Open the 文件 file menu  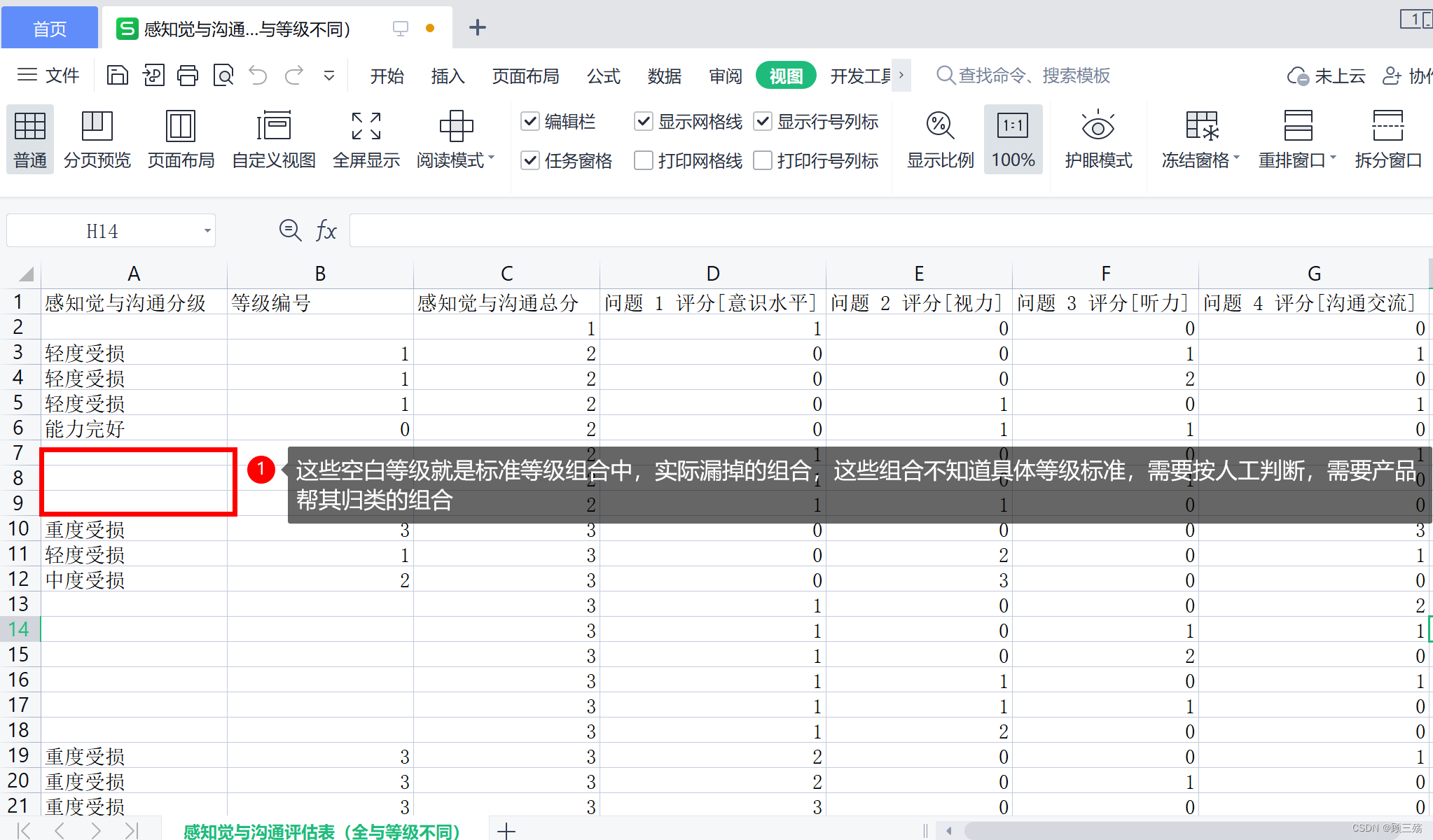[x=48, y=75]
